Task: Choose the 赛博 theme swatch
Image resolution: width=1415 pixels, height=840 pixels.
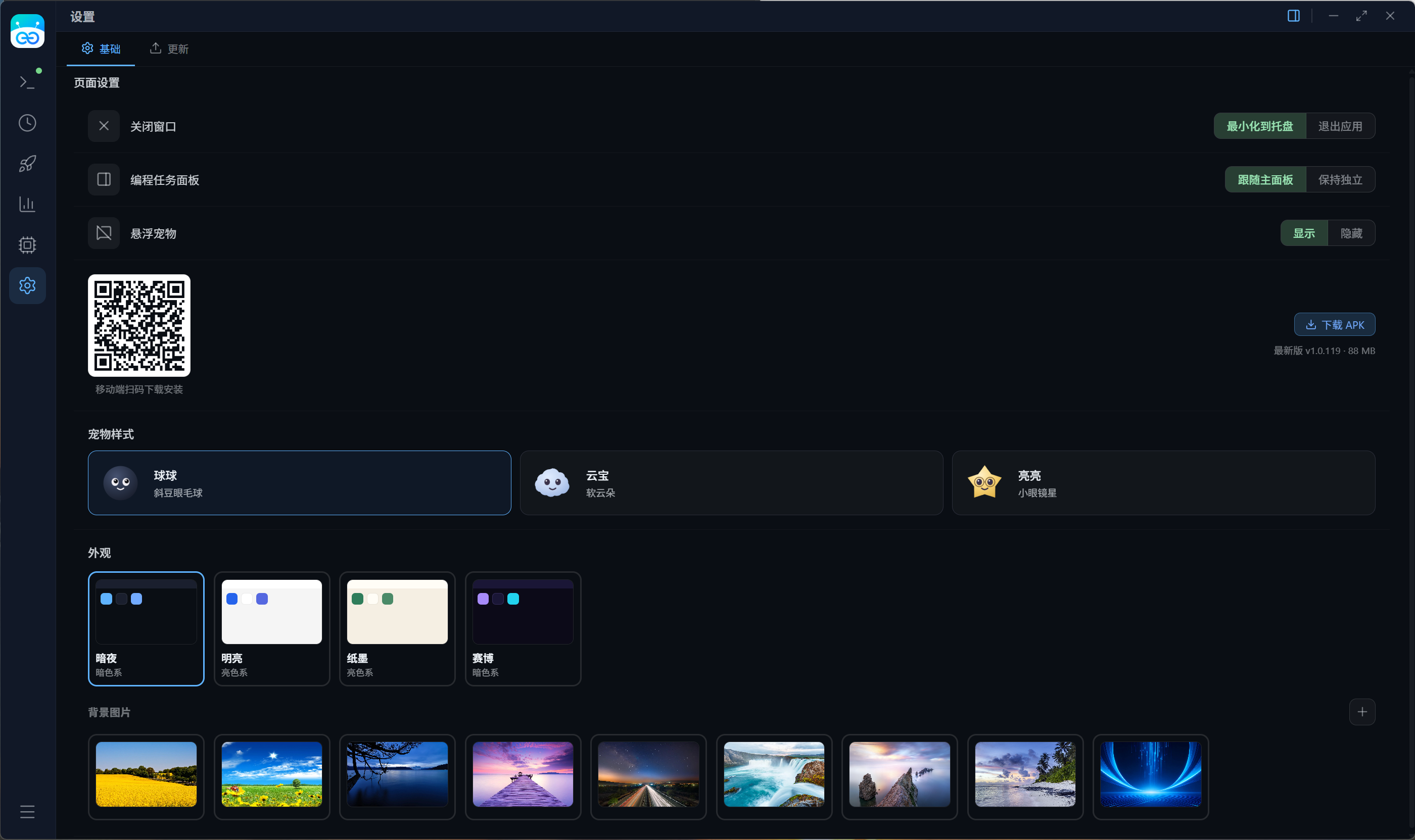Action: [523, 629]
